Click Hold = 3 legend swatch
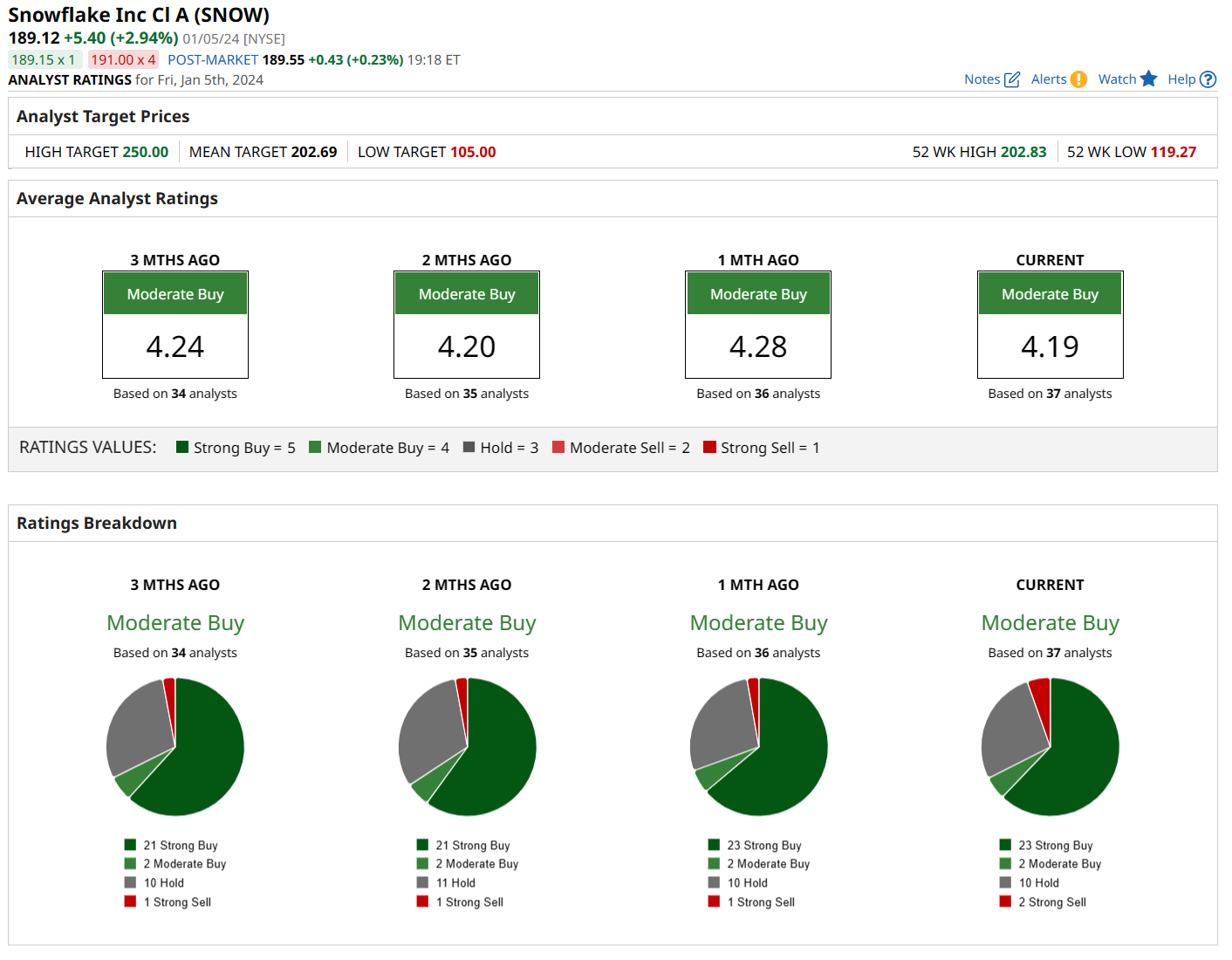1232x960 pixels. [469, 447]
